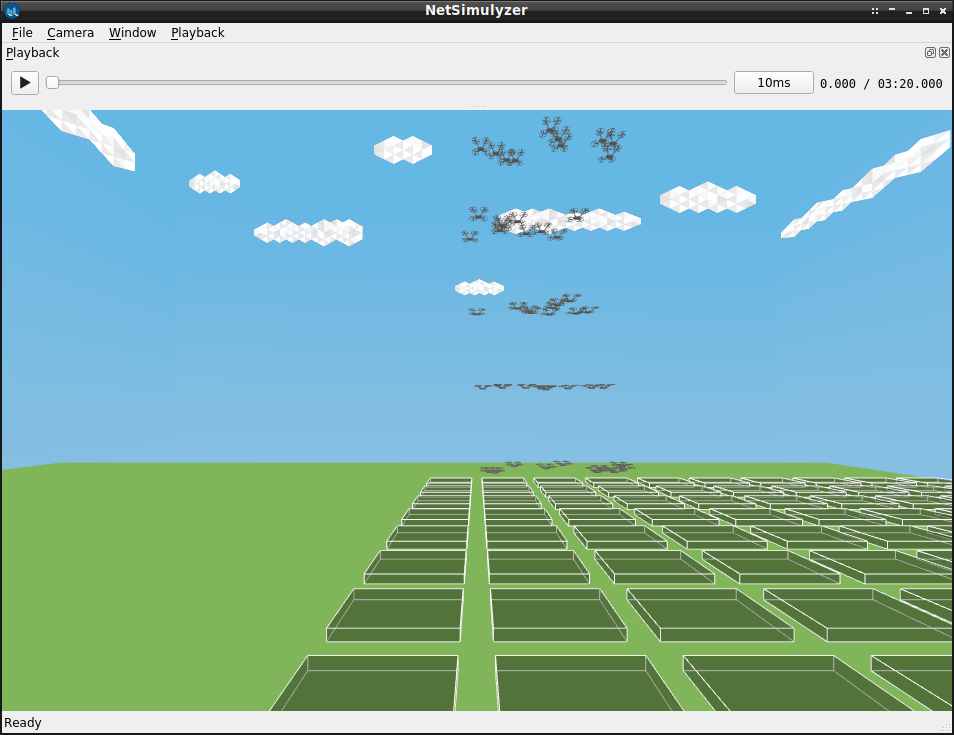This screenshot has height=735, width=954.
Task: Click the Ready status bar message
Action: [23, 723]
